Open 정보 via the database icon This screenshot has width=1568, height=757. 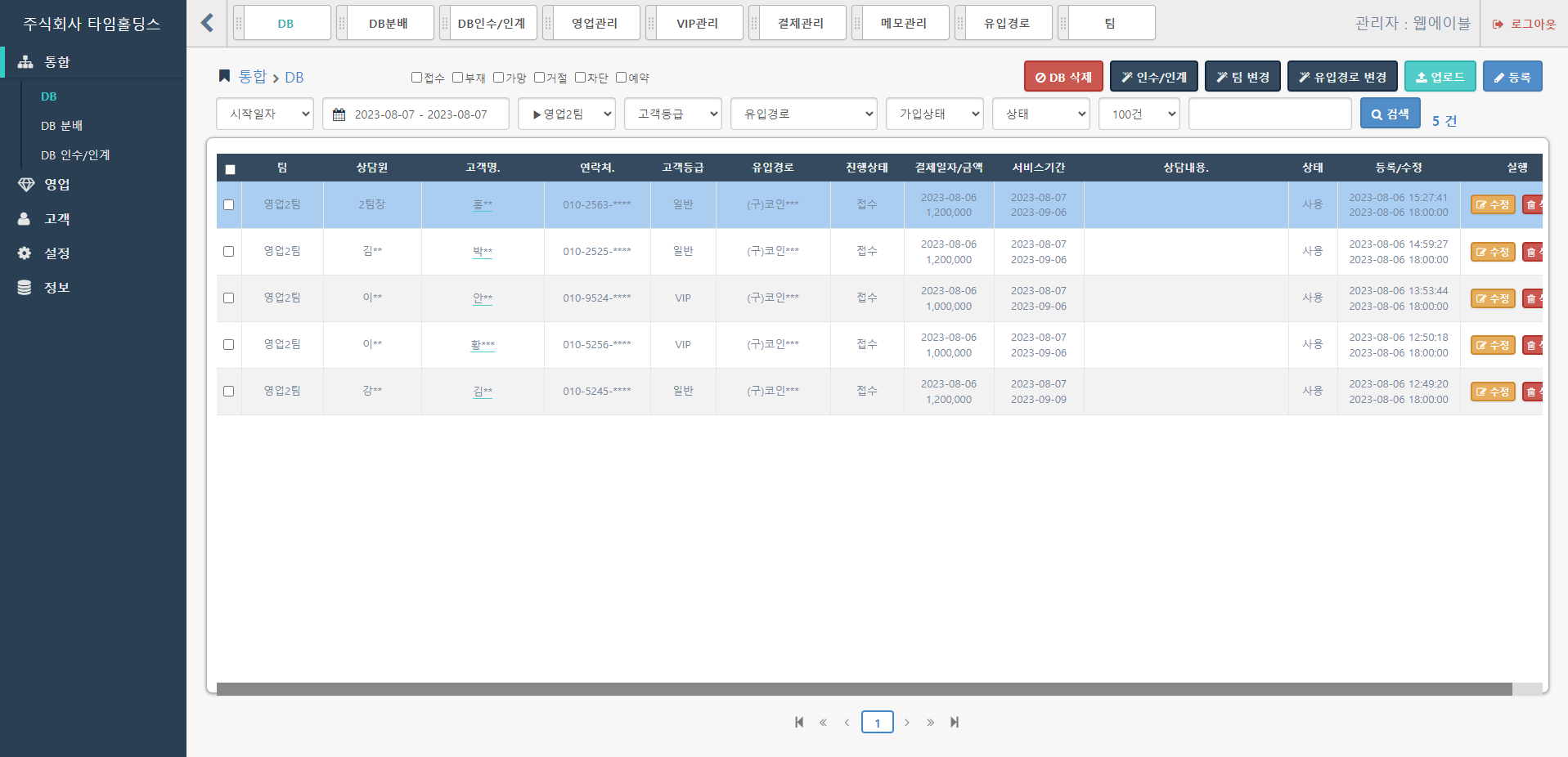[x=23, y=287]
